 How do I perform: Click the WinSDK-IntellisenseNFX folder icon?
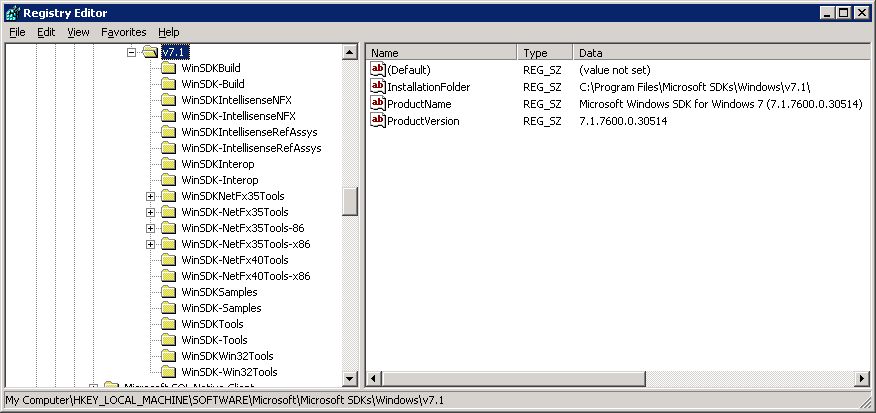tap(168, 116)
